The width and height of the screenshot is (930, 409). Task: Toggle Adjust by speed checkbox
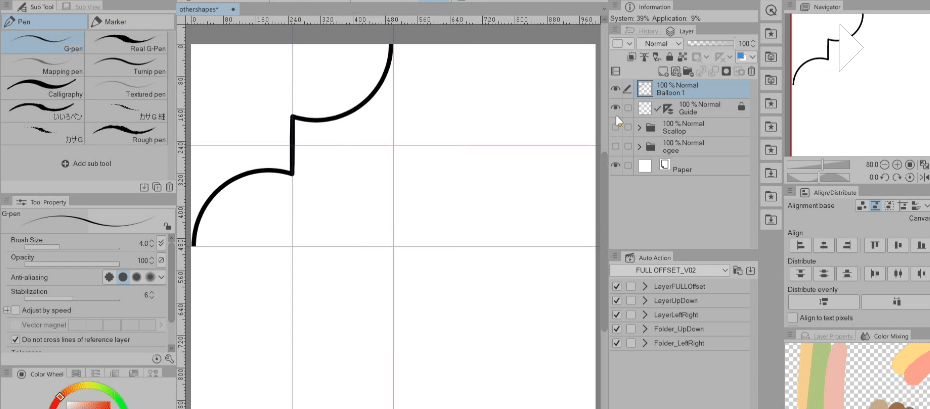tap(16, 310)
